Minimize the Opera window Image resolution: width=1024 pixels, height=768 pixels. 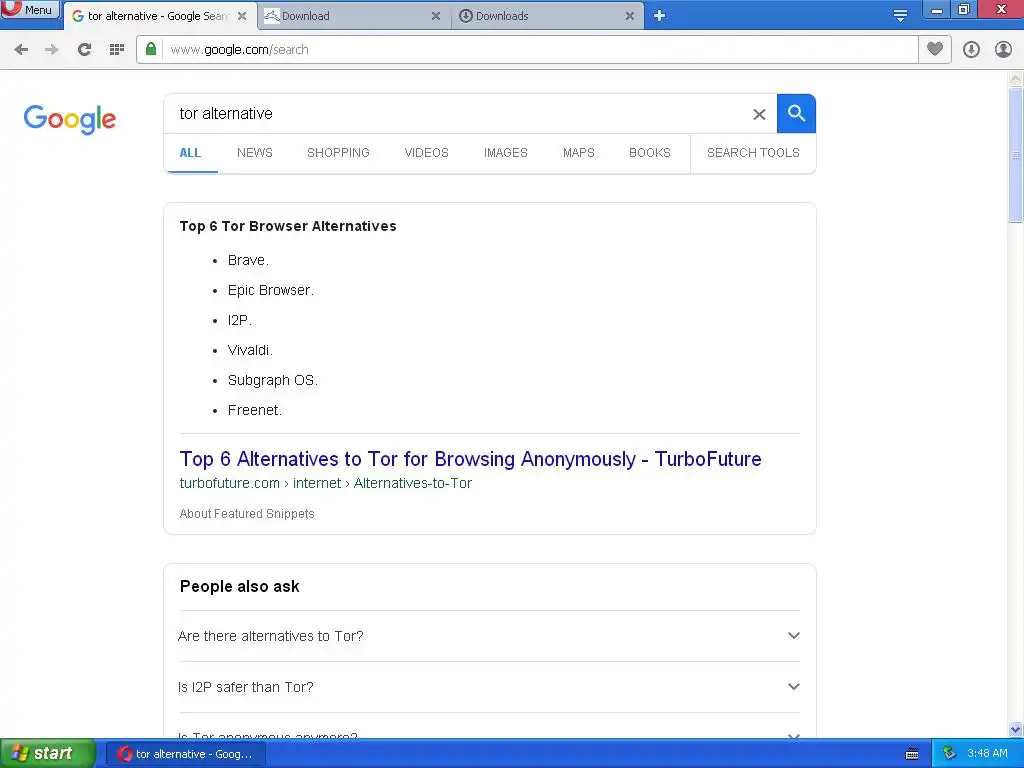[x=936, y=9]
